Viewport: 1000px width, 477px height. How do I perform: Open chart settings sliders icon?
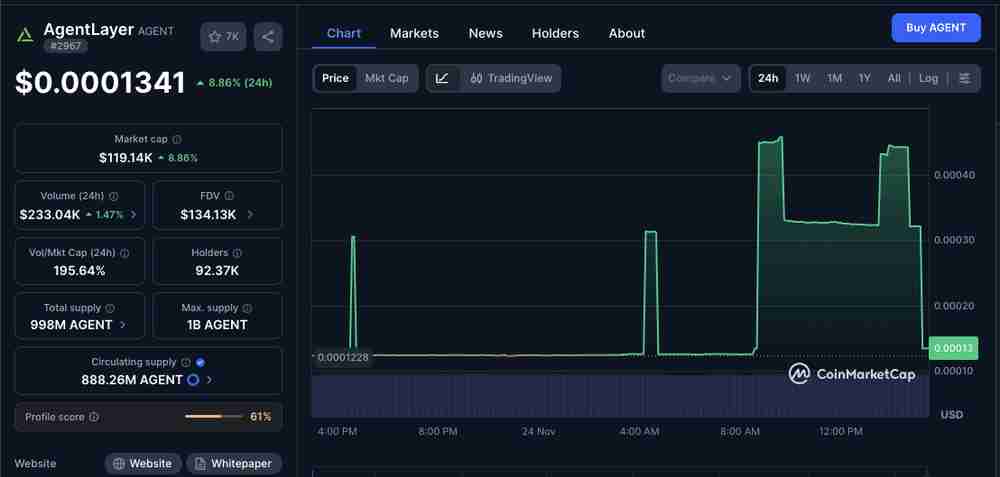pos(964,78)
